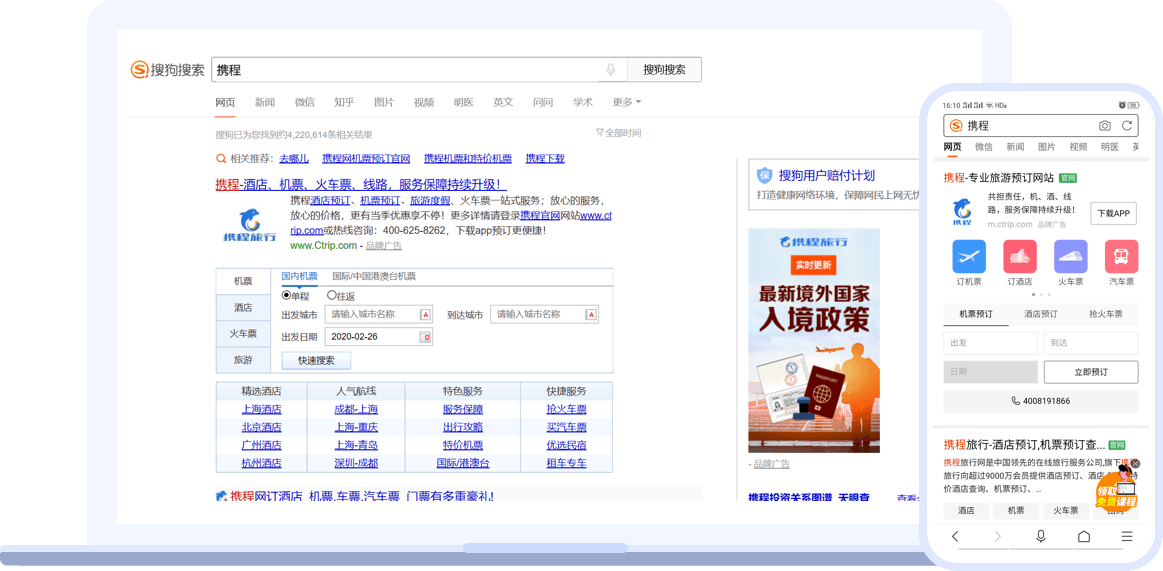Open calendar icon in 出发日期 field
The width and height of the screenshot is (1163, 571).
tap(426, 337)
